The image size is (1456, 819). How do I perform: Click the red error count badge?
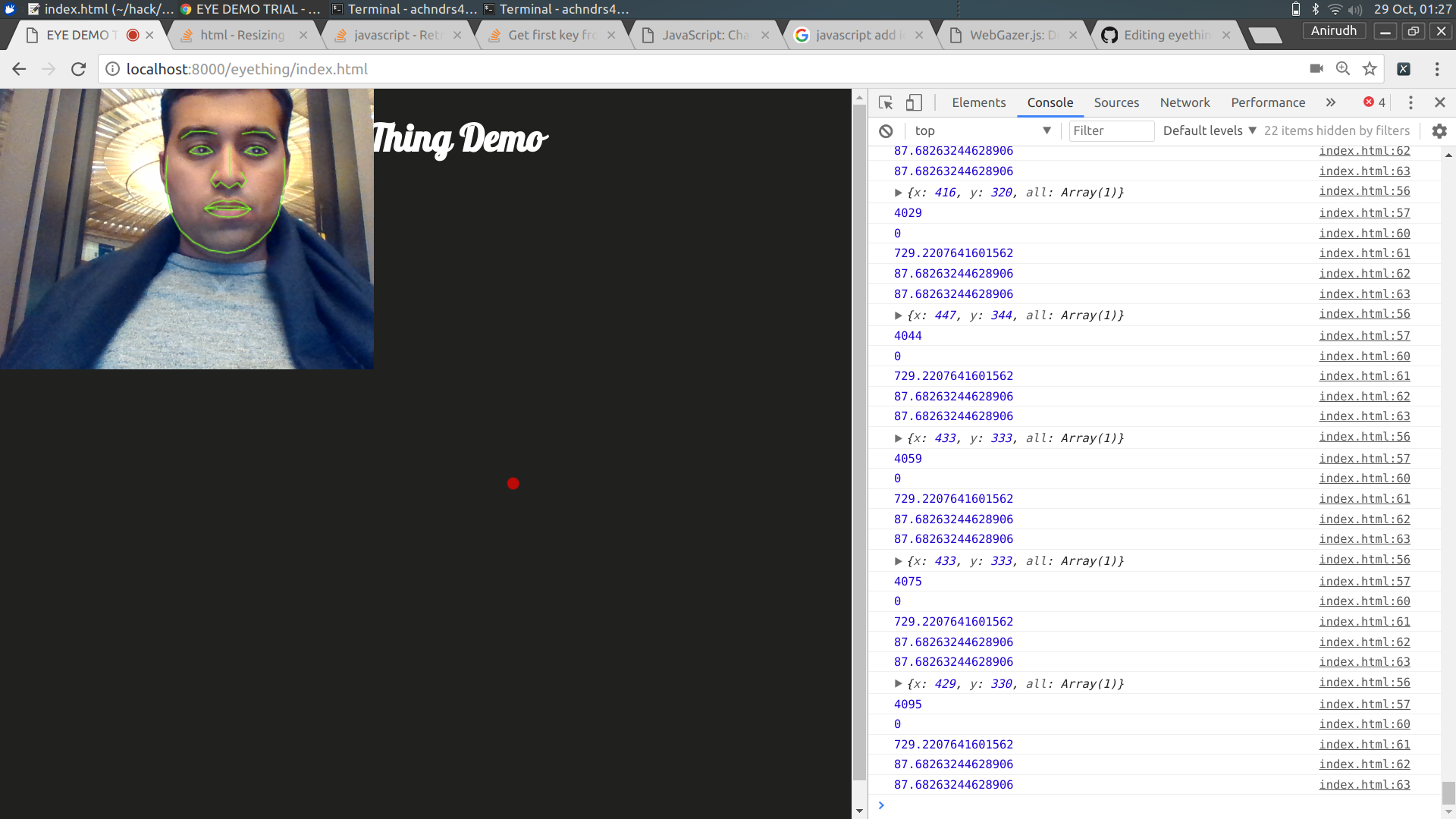(x=1374, y=102)
